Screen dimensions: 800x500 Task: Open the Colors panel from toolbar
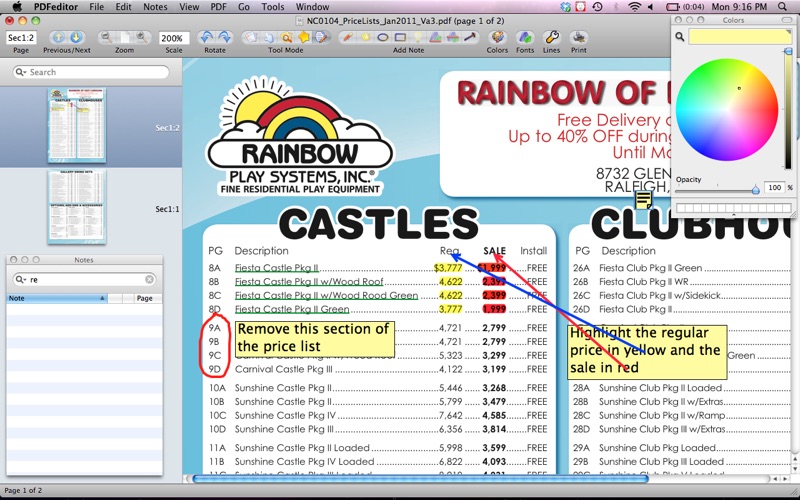497,37
